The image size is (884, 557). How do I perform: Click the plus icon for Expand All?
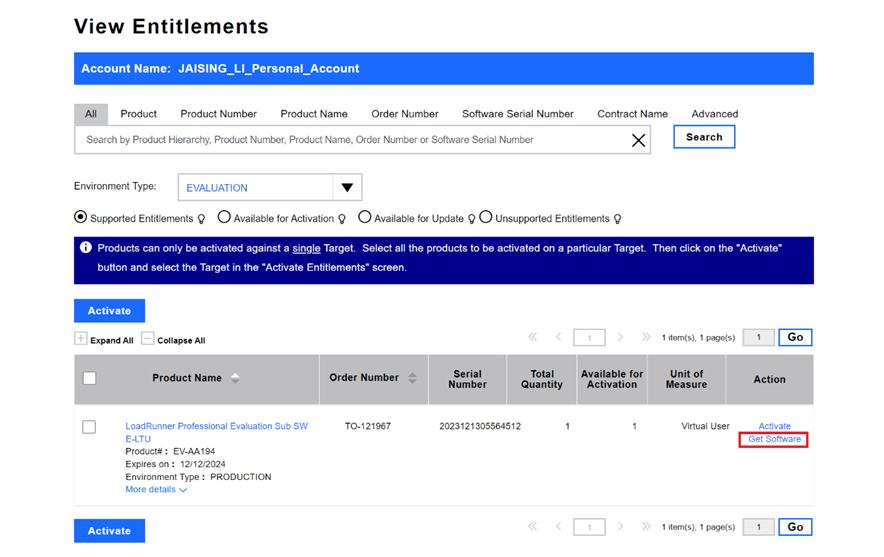click(81, 339)
